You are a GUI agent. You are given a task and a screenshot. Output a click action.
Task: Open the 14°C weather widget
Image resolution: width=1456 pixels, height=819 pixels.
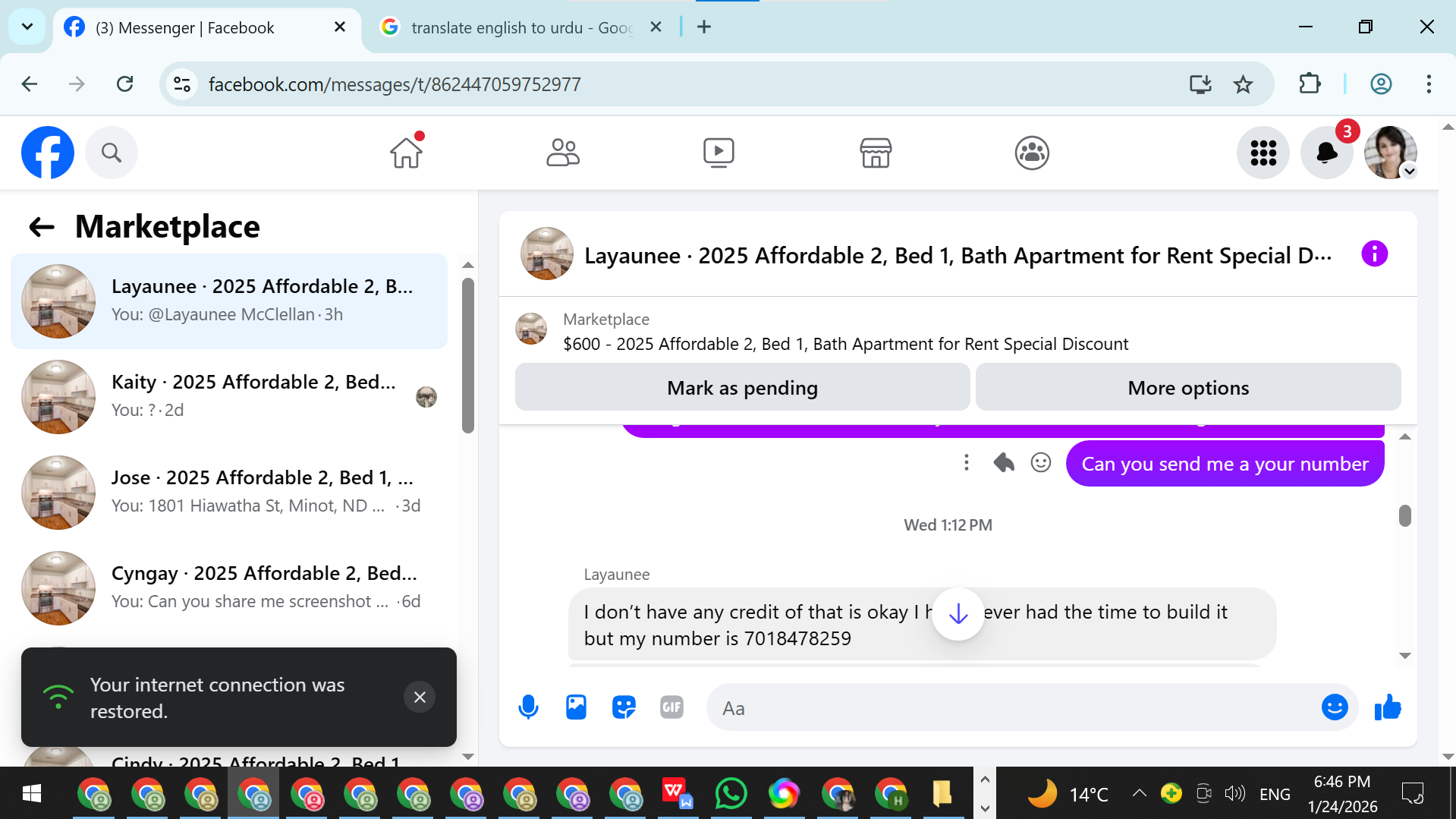pyautogui.click(x=1068, y=794)
